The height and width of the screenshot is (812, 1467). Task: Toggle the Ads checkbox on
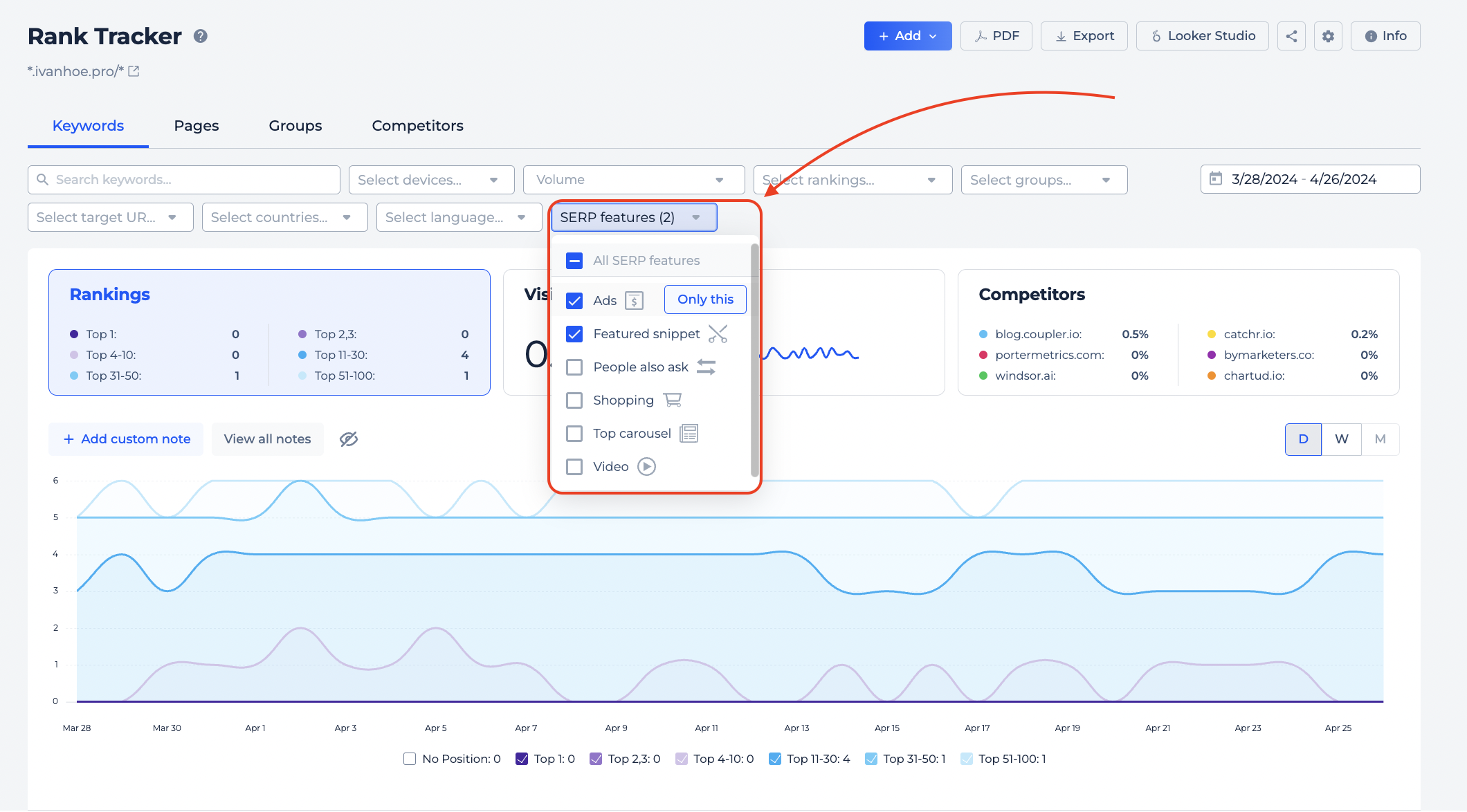574,299
